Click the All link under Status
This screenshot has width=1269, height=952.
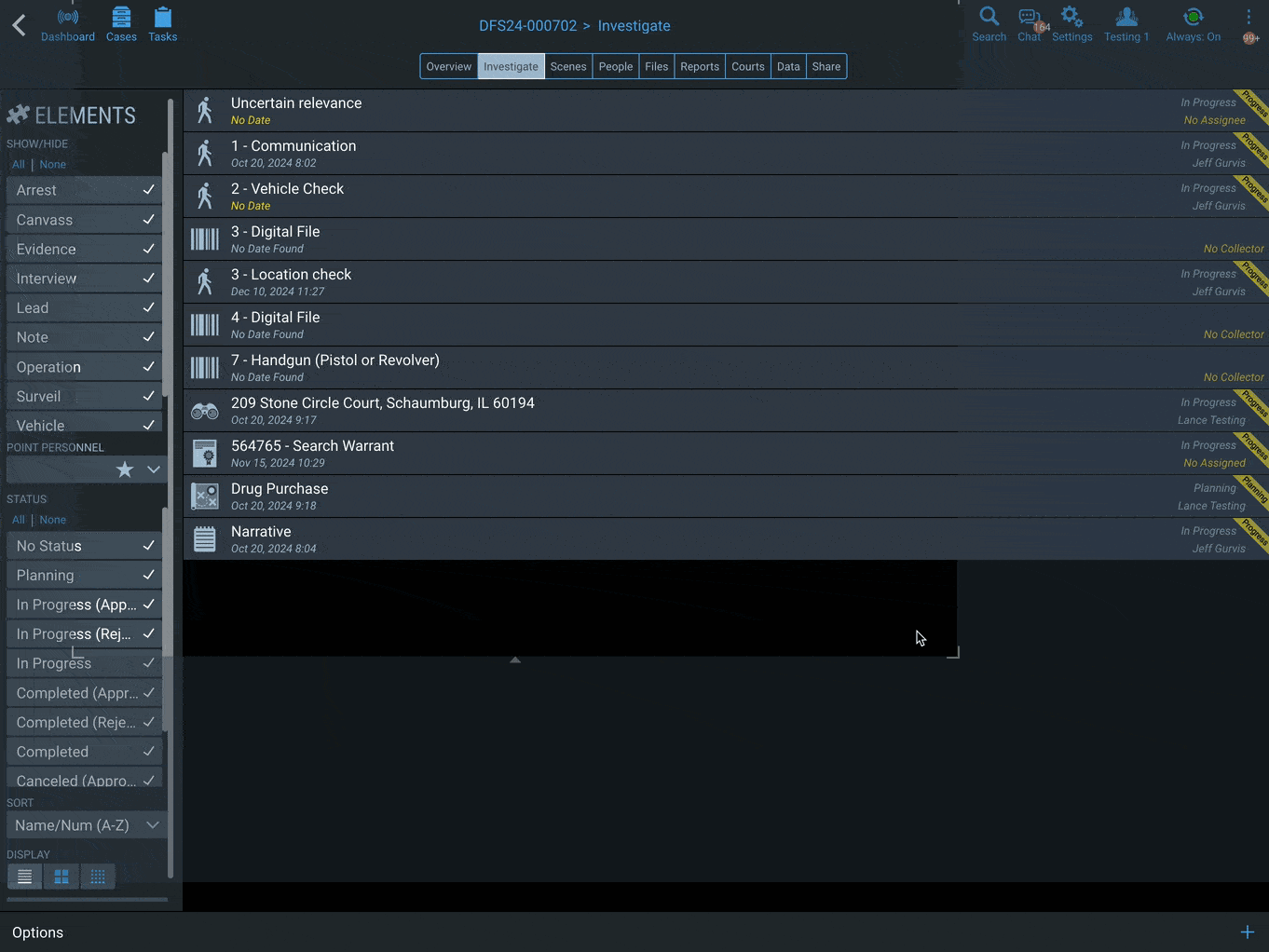click(19, 520)
